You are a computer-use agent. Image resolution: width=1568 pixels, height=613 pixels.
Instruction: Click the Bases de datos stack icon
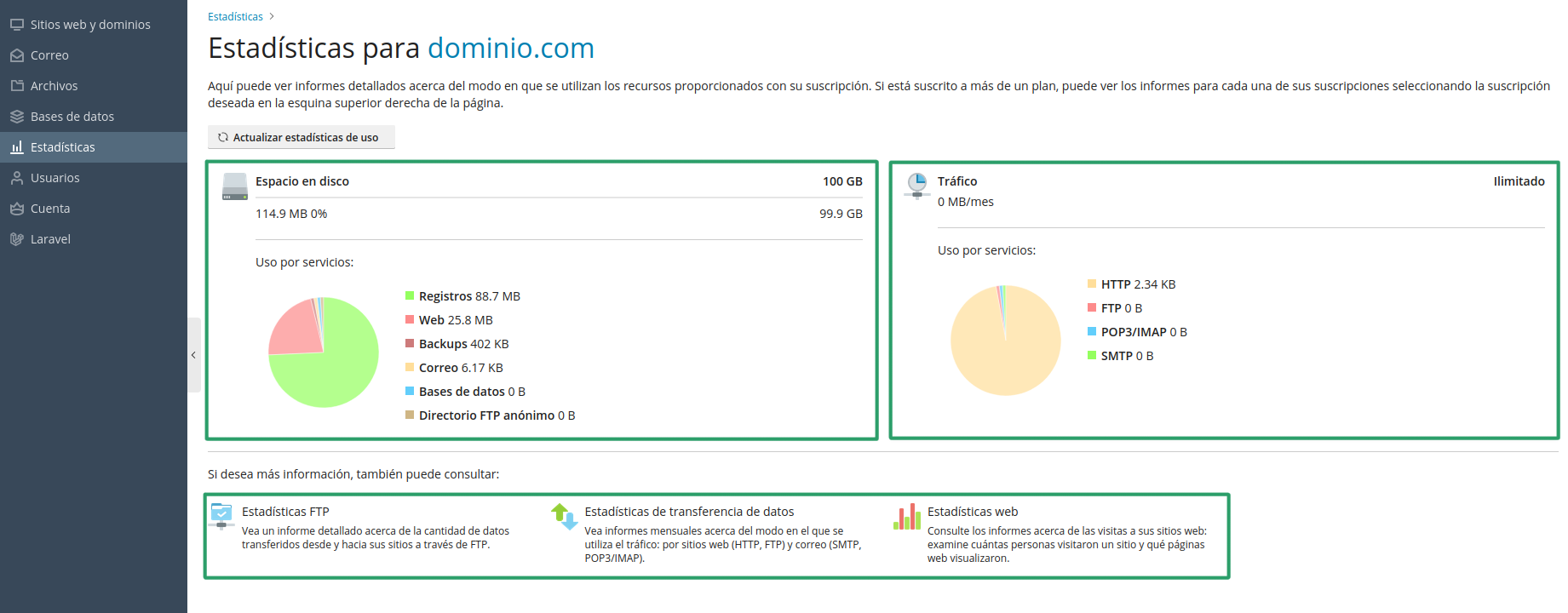17,117
